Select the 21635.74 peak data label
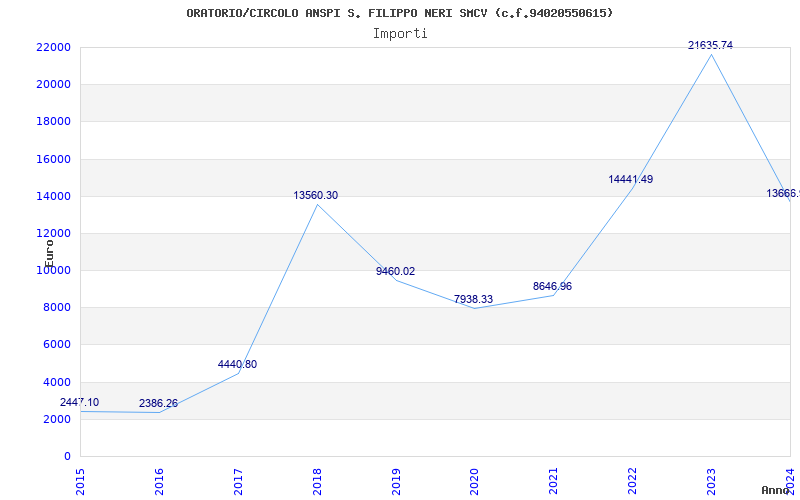The height and width of the screenshot is (500, 800). click(710, 45)
